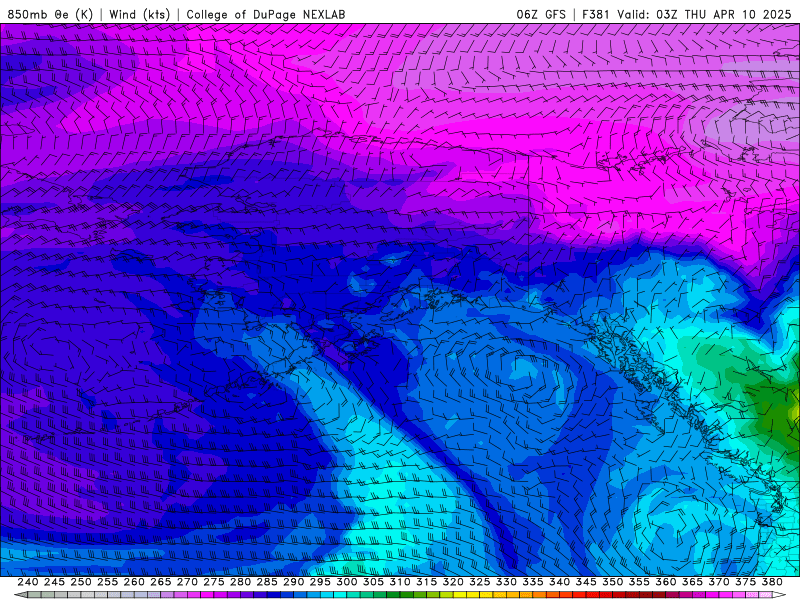Image resolution: width=800 pixels, height=600 pixels.
Task: Click the 370 value on color scale
Action: point(719,582)
